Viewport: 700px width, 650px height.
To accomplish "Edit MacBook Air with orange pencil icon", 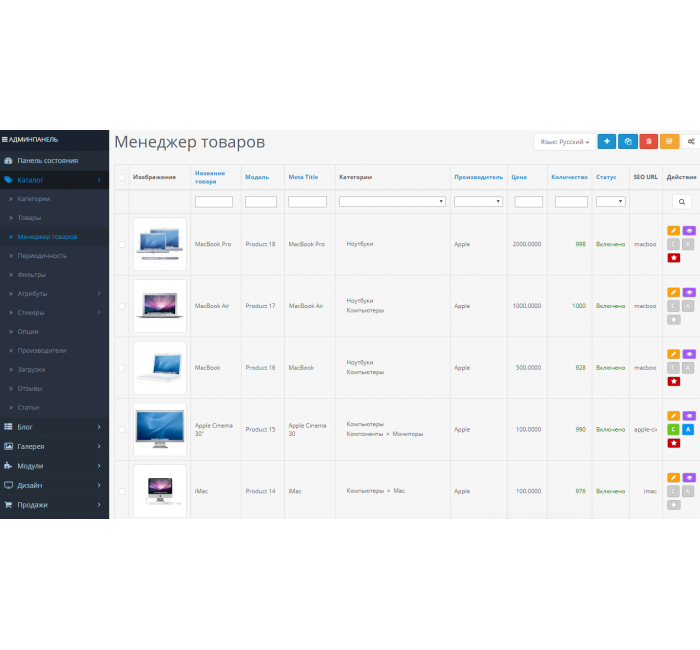I will 674,292.
